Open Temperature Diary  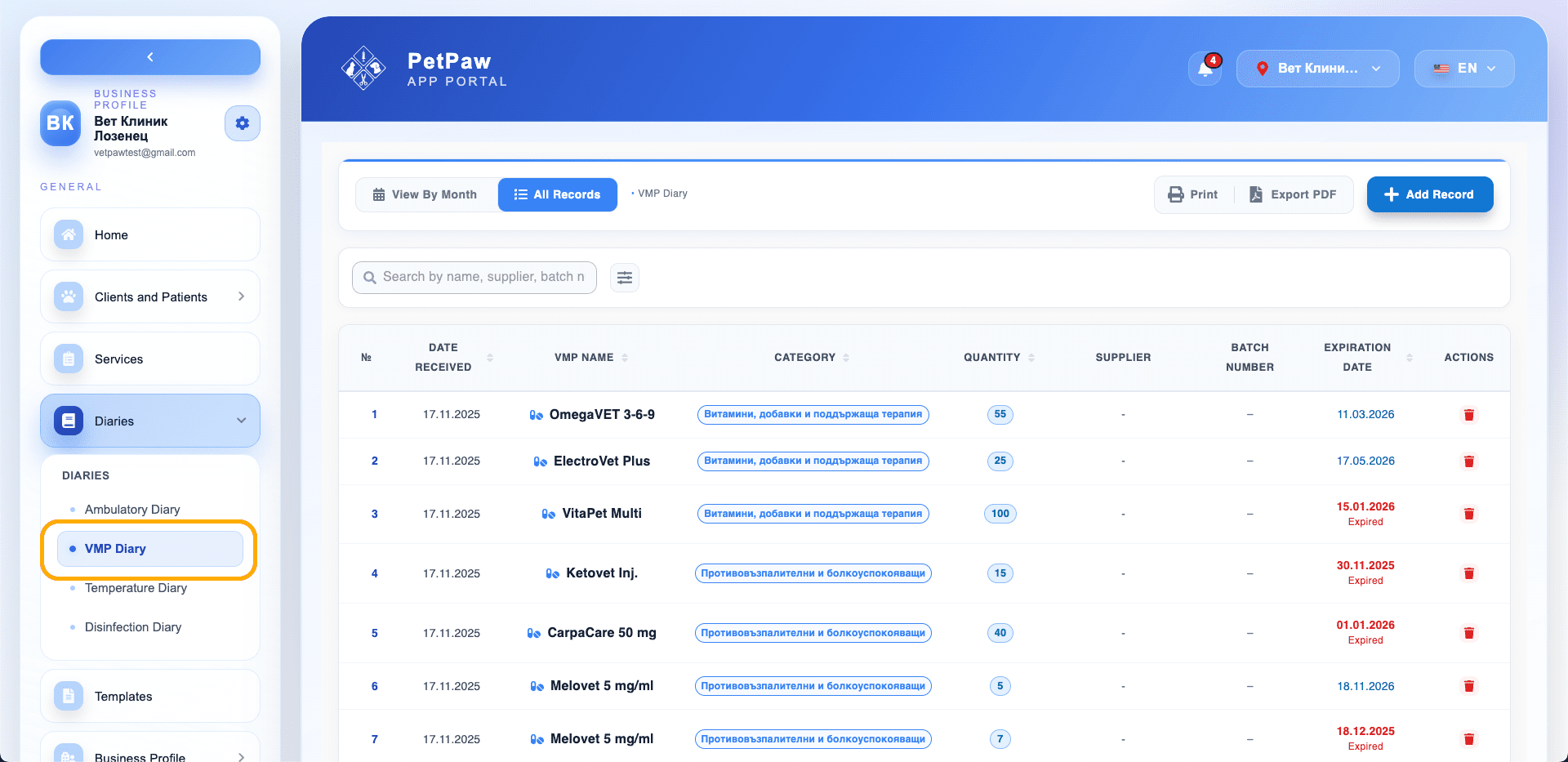pyautogui.click(x=136, y=588)
